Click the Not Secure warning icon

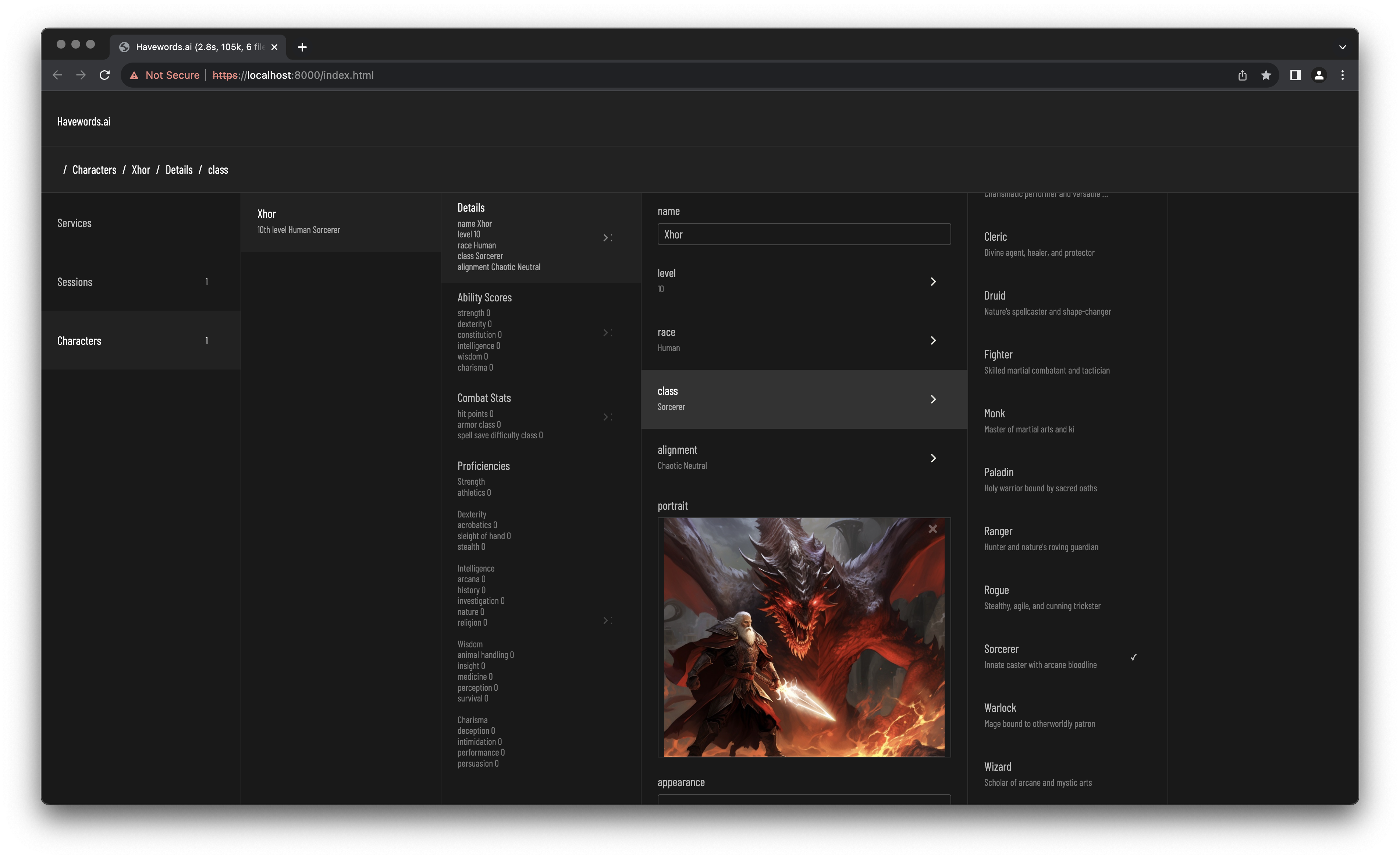point(134,75)
